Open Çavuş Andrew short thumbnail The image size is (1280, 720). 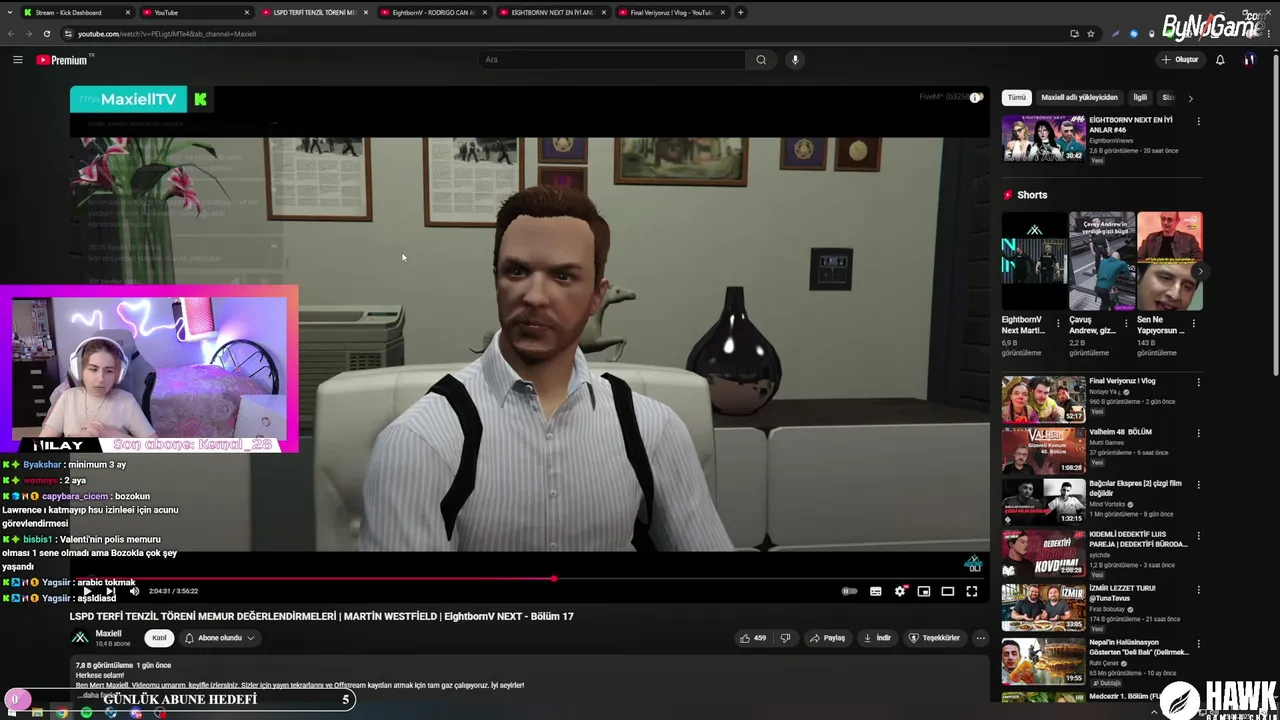(1102, 261)
